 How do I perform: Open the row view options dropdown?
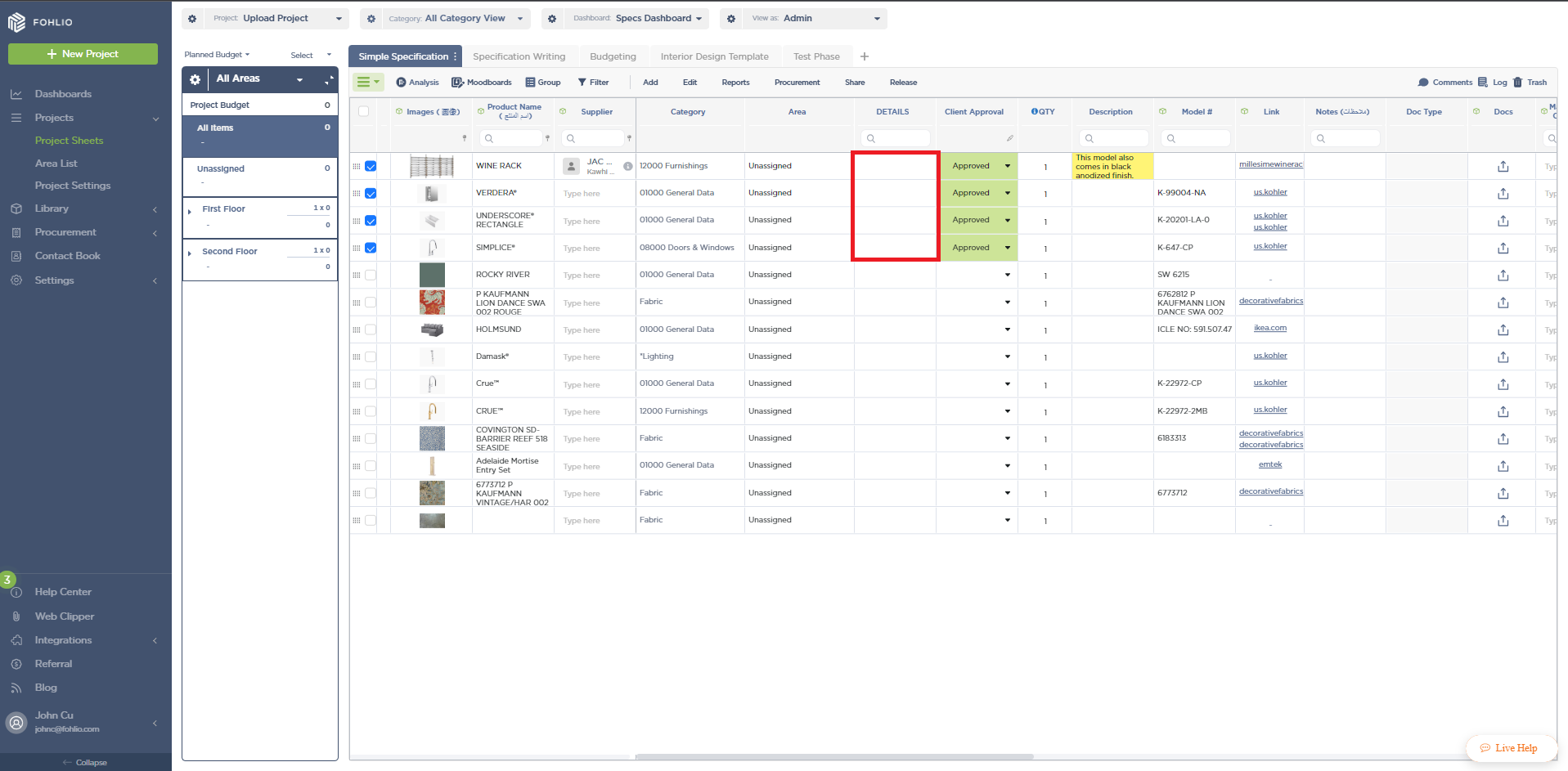click(368, 83)
